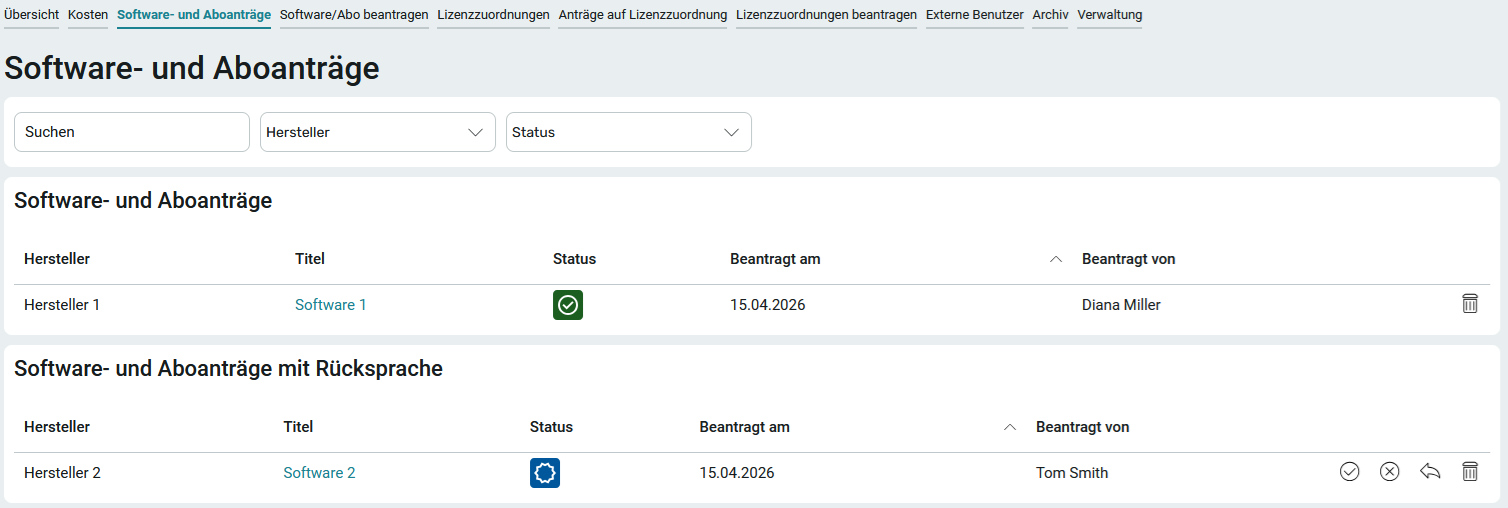Delete the Software 1 request via trash icon
This screenshot has height=508, width=1508.
coord(1469,304)
